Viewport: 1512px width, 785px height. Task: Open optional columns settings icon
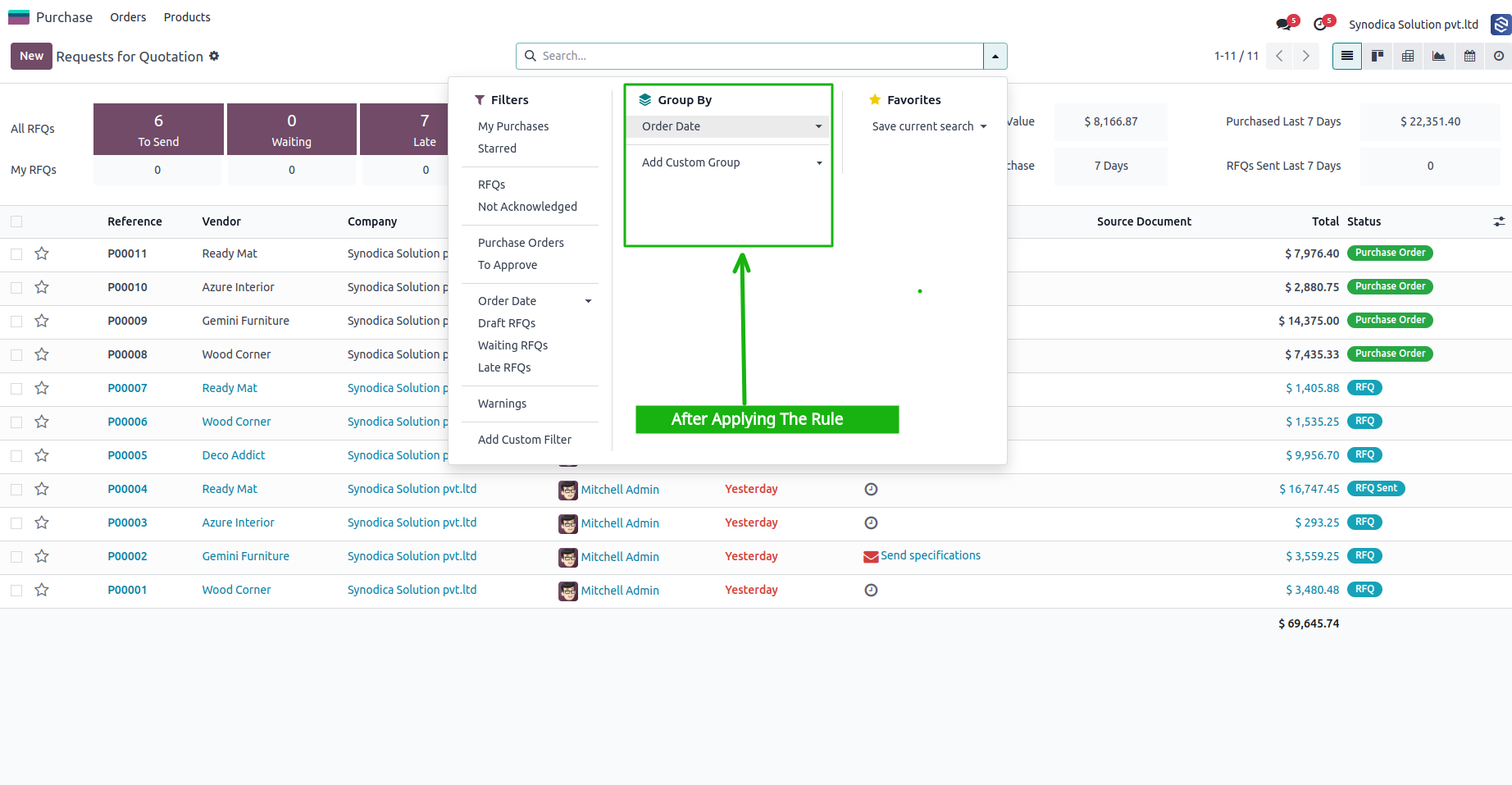click(x=1499, y=221)
